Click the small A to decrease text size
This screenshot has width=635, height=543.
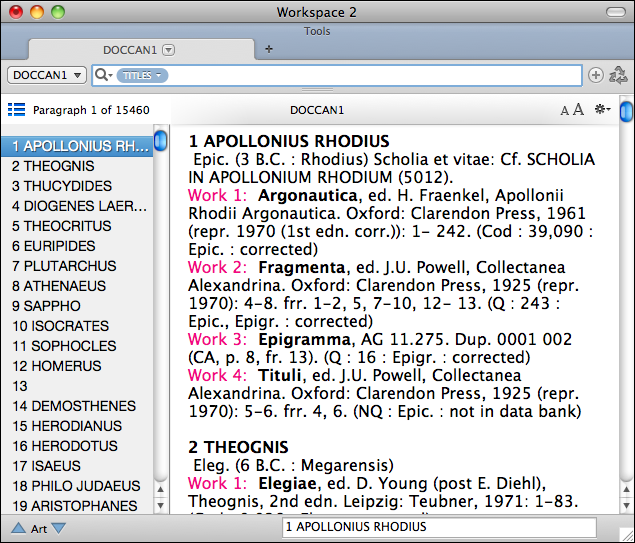[x=564, y=110]
